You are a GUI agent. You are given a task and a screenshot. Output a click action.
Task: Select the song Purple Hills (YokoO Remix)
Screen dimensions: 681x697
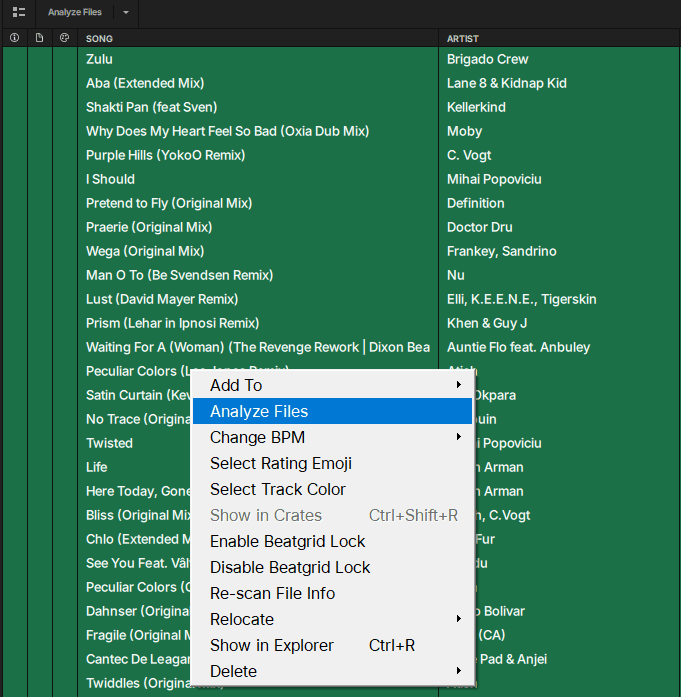coord(165,155)
